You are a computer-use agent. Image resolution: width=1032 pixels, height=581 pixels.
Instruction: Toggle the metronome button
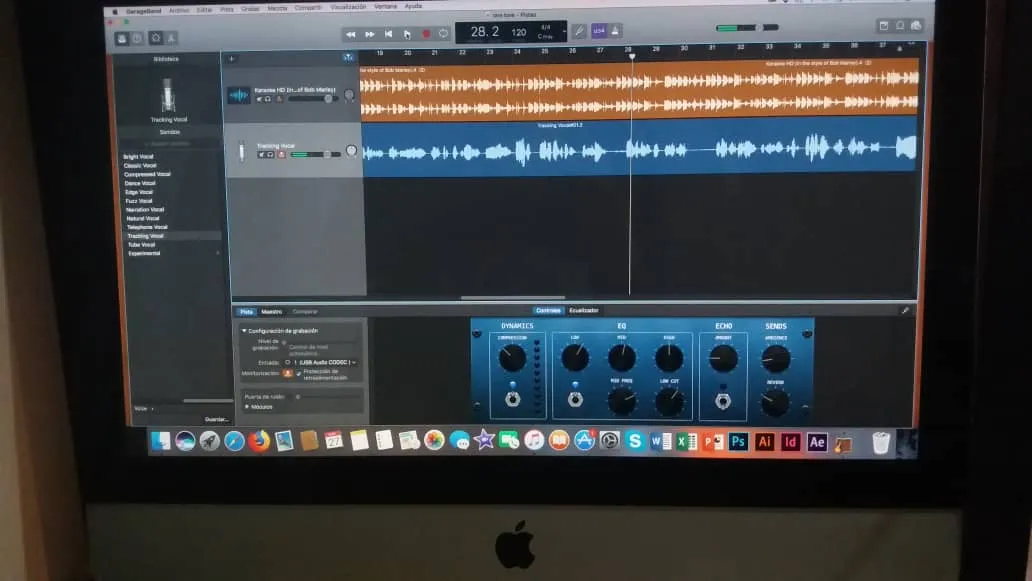point(615,30)
